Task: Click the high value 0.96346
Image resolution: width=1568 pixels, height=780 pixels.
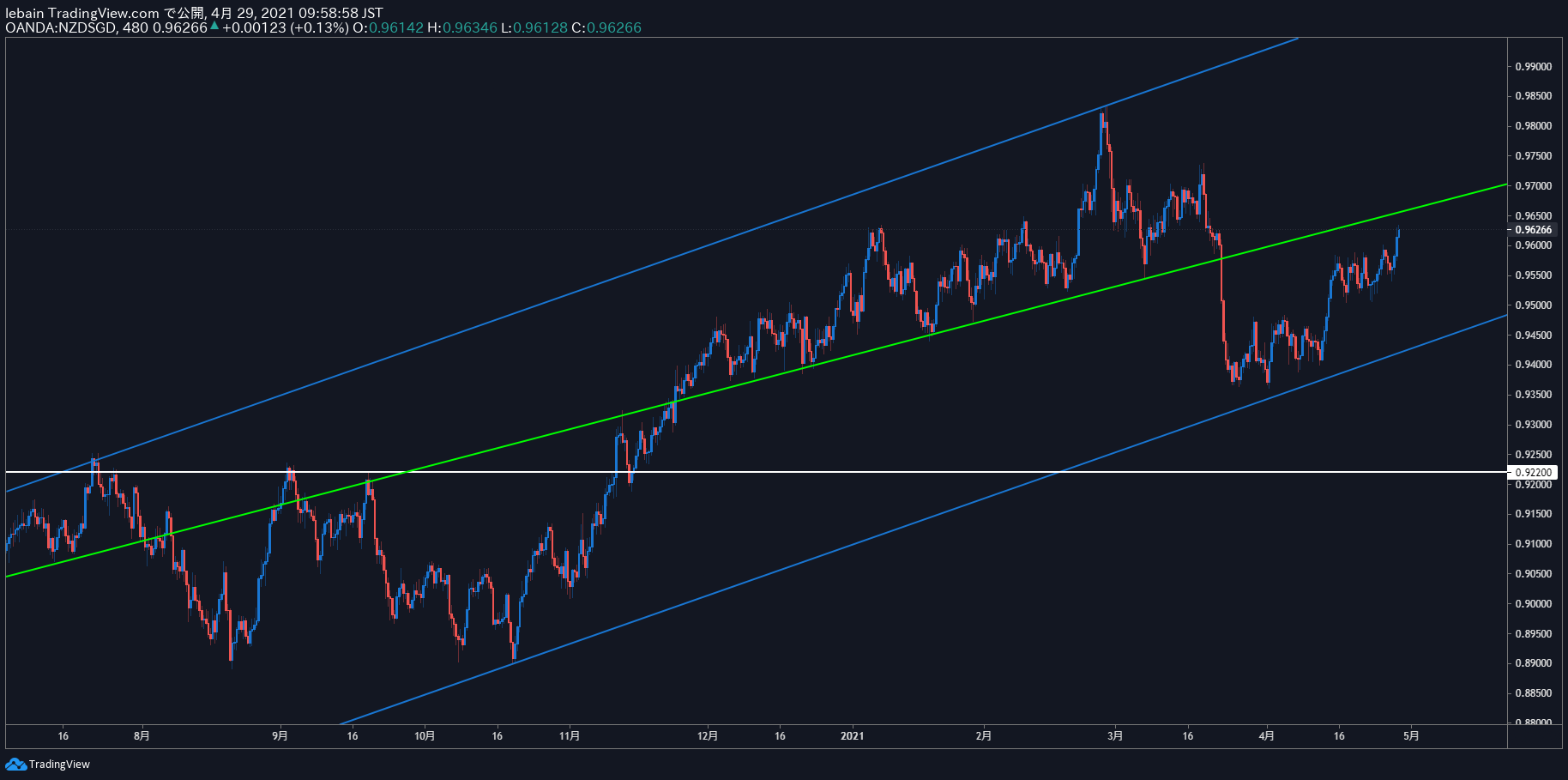Action: 470,27
